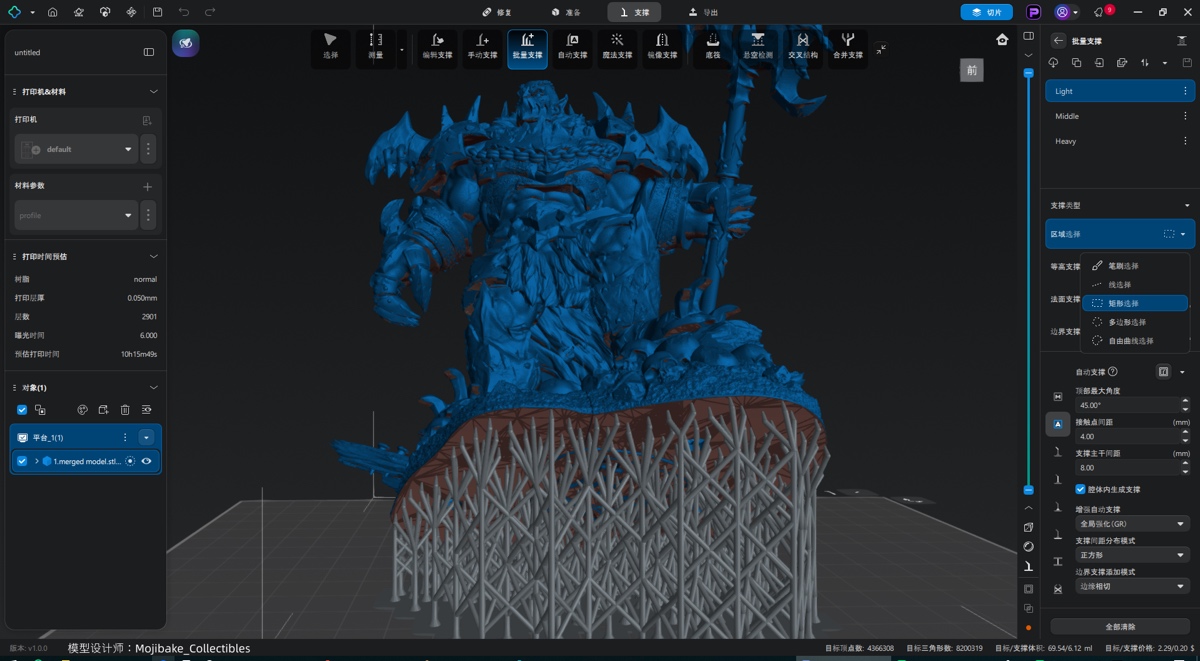Viewport: 1200px width, 661px height.
Task: Open the 镜像支撑 mirror support tool
Action: coord(662,46)
